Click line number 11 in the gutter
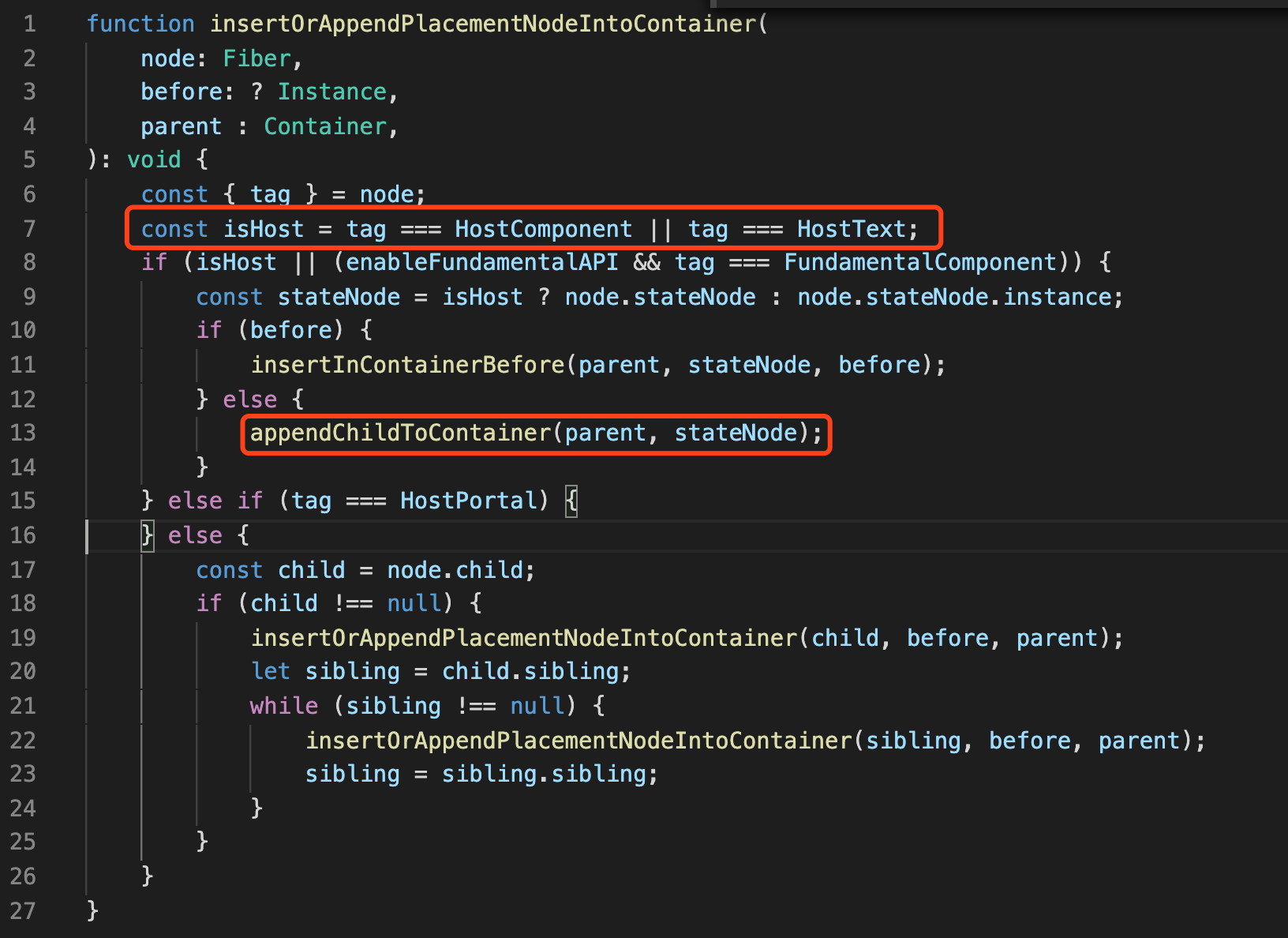Viewport: 1288px width, 938px height. (x=23, y=365)
